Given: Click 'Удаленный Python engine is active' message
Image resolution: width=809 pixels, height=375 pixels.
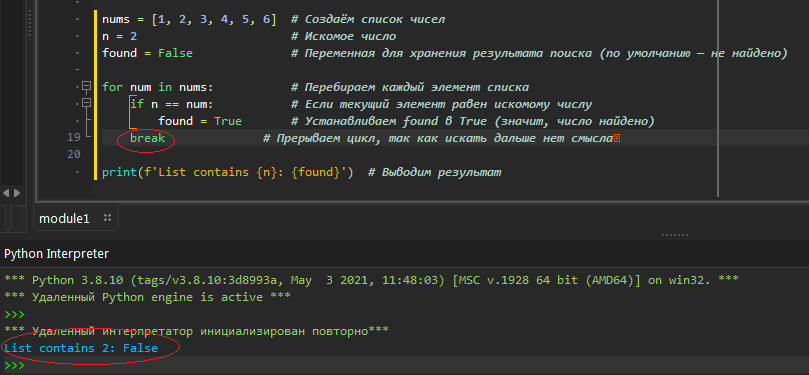Looking at the screenshot, I should (148, 297).
